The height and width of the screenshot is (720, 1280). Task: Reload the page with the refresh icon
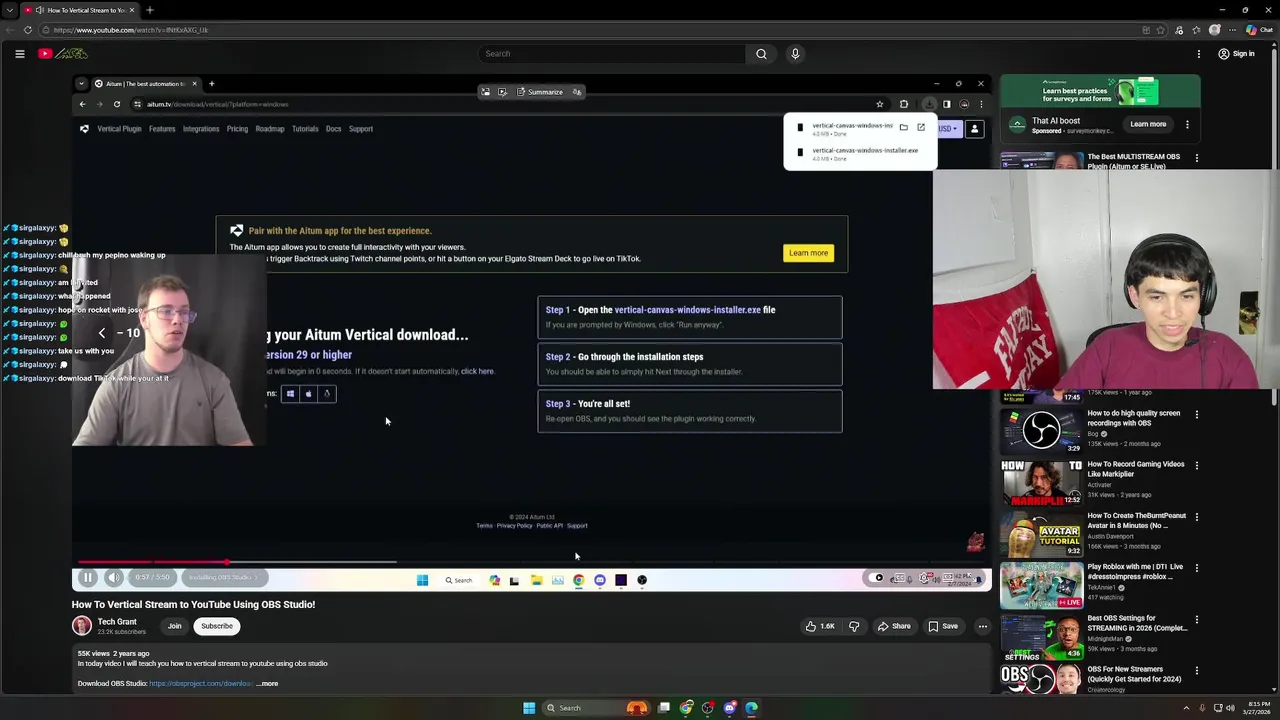27,30
